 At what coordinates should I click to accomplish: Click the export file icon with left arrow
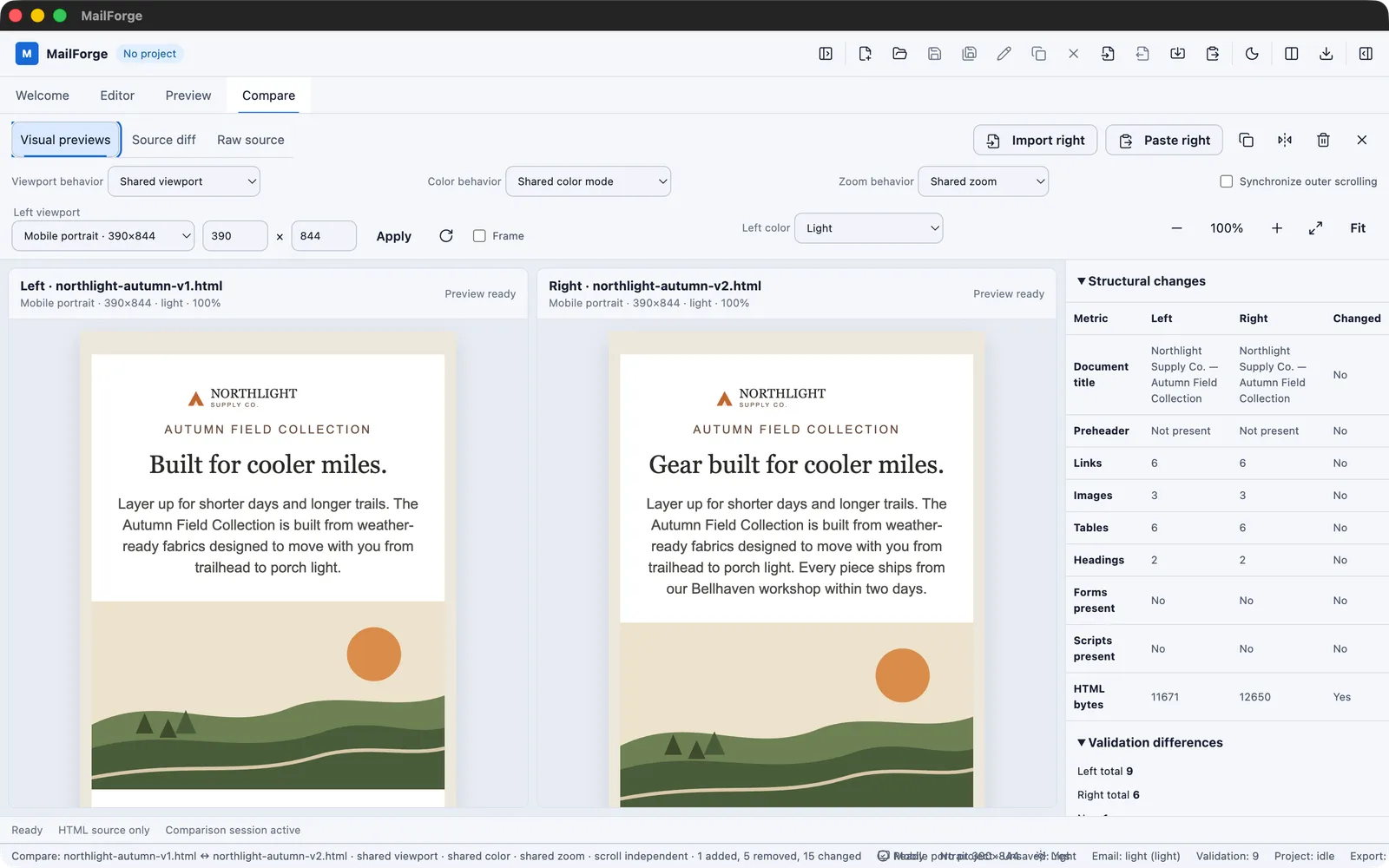click(x=1142, y=54)
